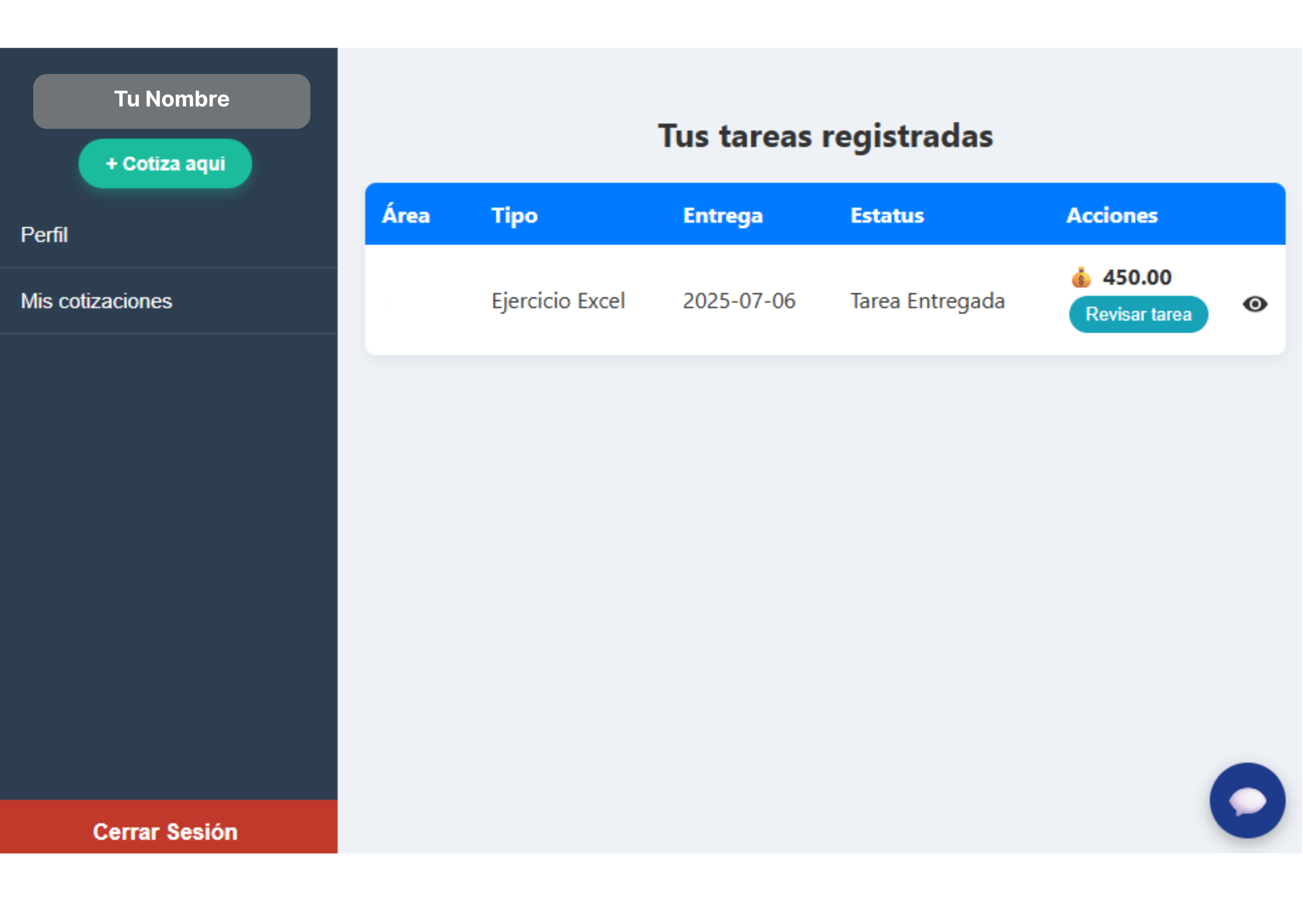This screenshot has width=1303, height=924.
Task: Click the Tarea Entregada status text
Action: tap(927, 301)
